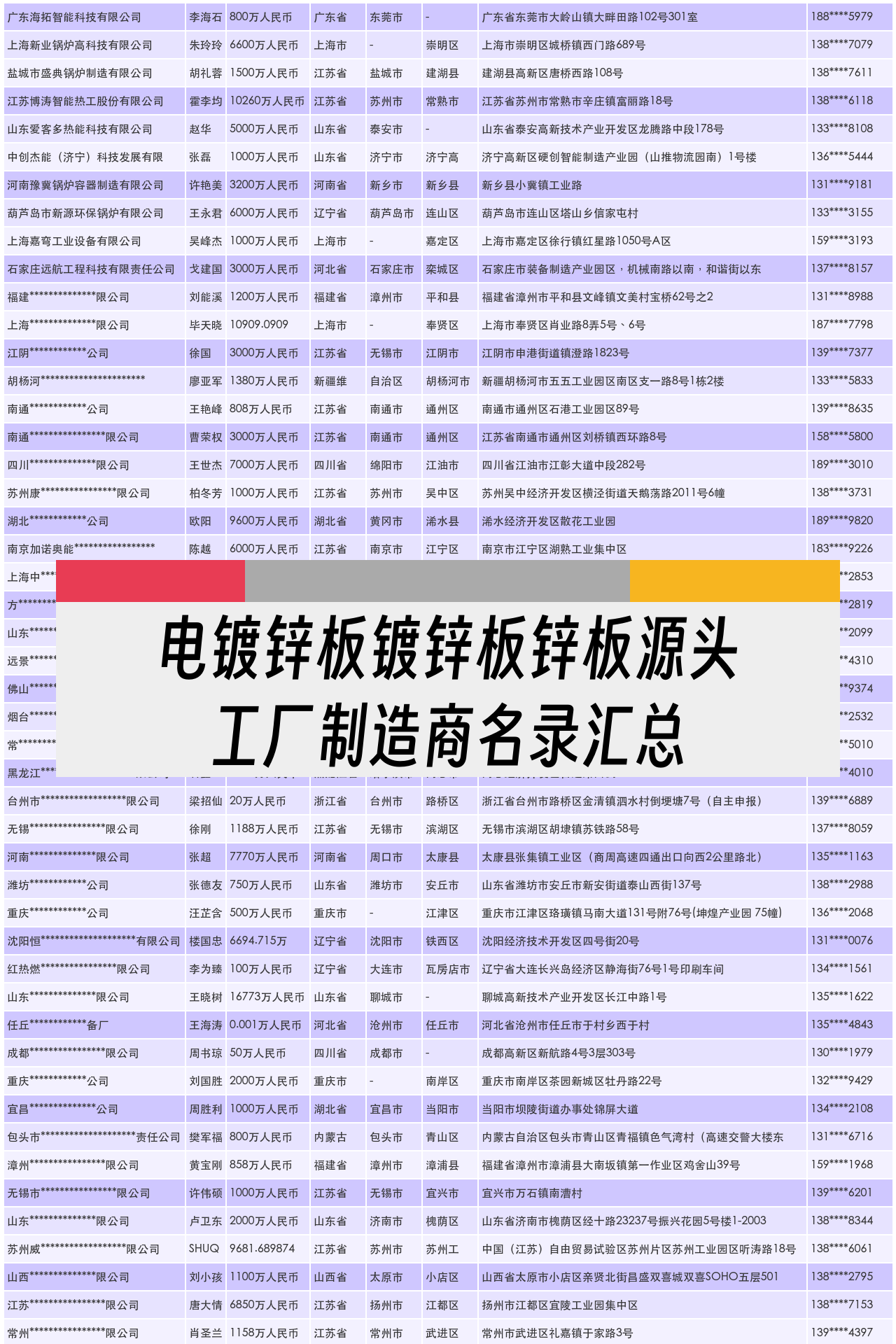Click phone number 135****1163
The image size is (896, 1344).
pos(842,856)
